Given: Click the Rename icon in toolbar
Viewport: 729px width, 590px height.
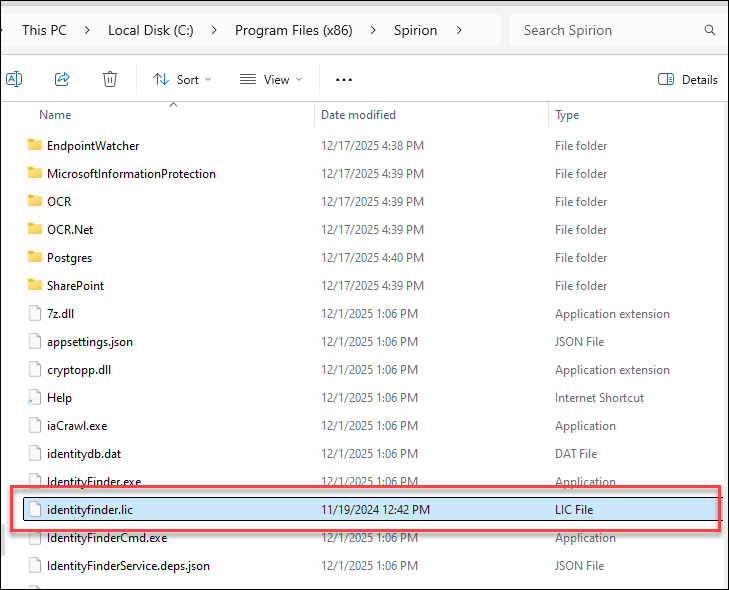Looking at the screenshot, I should point(14,79).
